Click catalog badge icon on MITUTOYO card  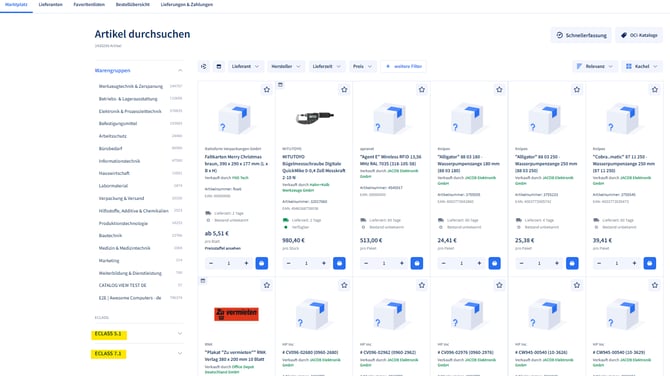point(280,85)
